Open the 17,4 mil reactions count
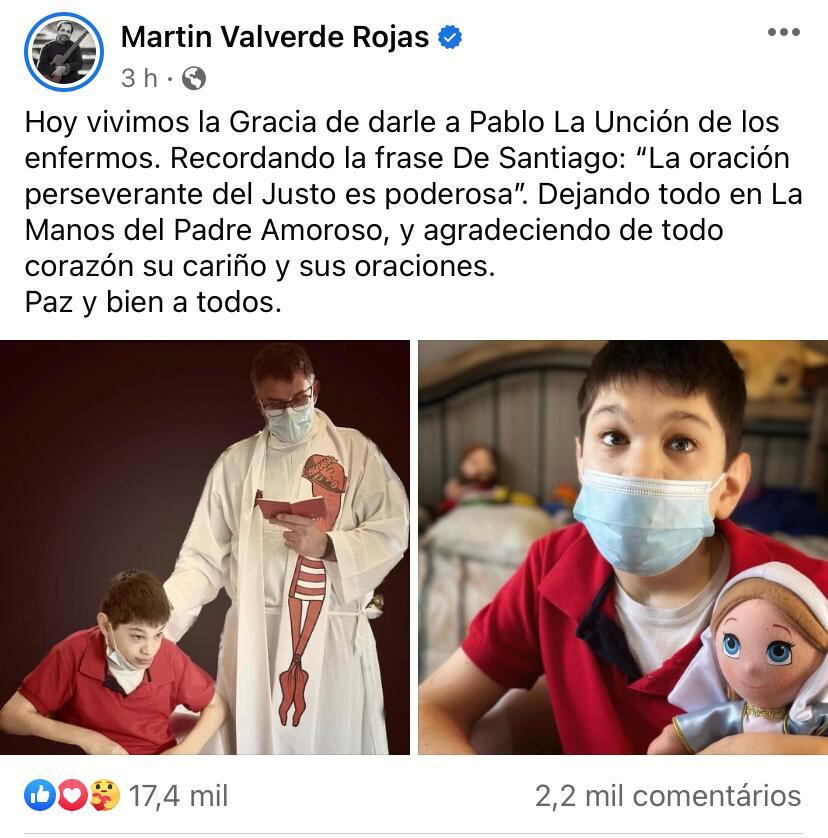 pyautogui.click(x=179, y=796)
